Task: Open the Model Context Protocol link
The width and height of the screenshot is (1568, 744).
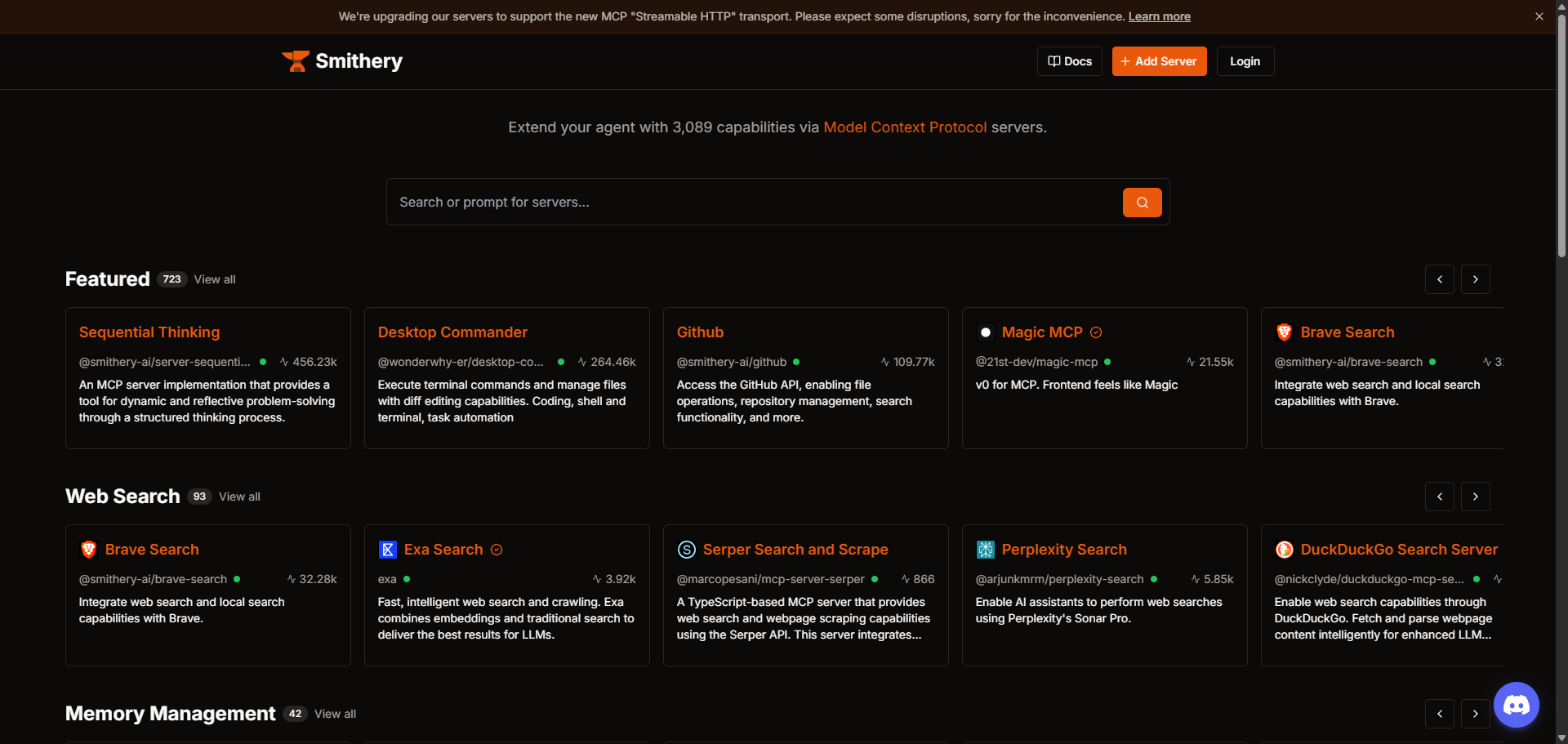Action: click(905, 127)
